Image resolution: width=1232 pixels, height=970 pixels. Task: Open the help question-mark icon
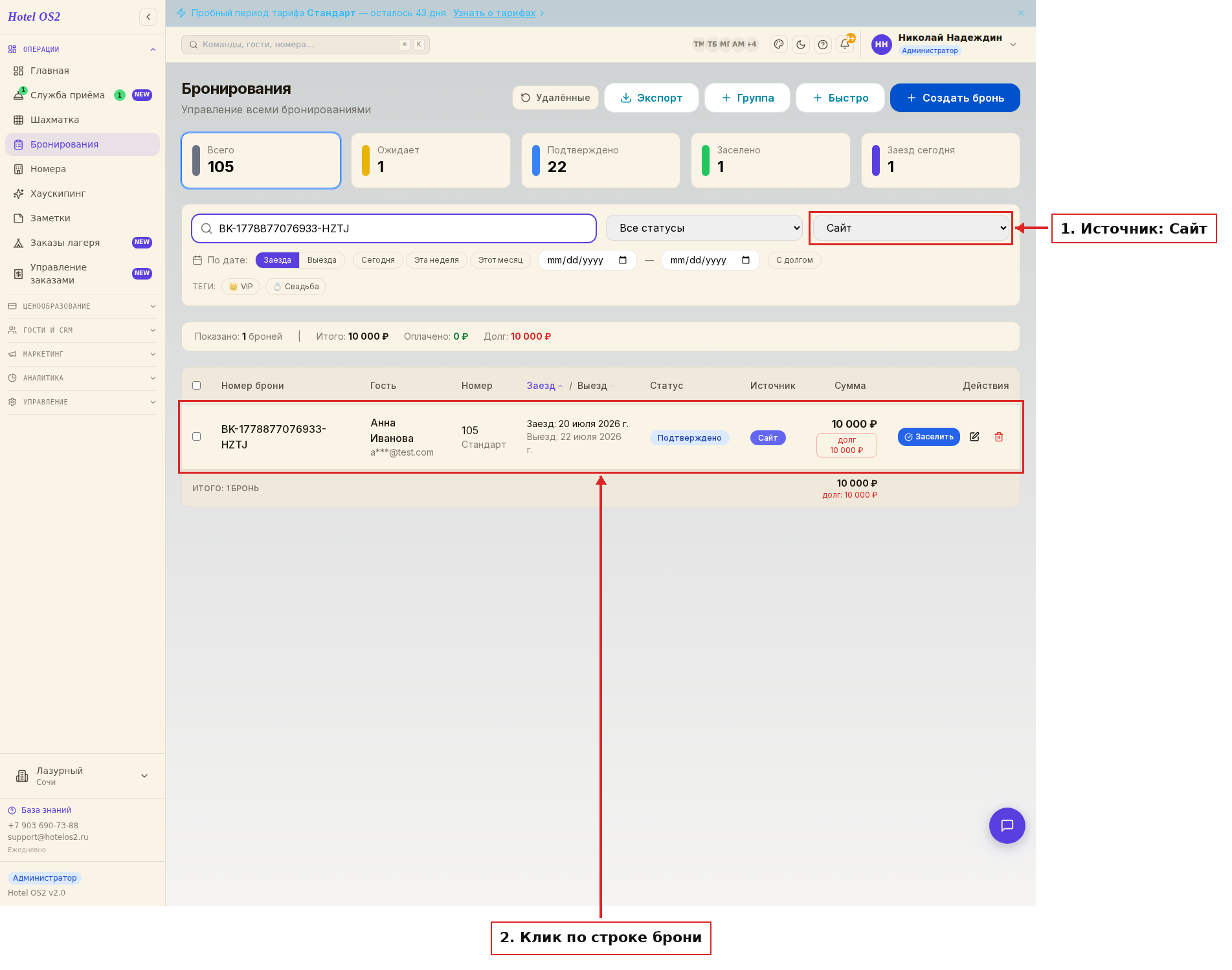[823, 45]
